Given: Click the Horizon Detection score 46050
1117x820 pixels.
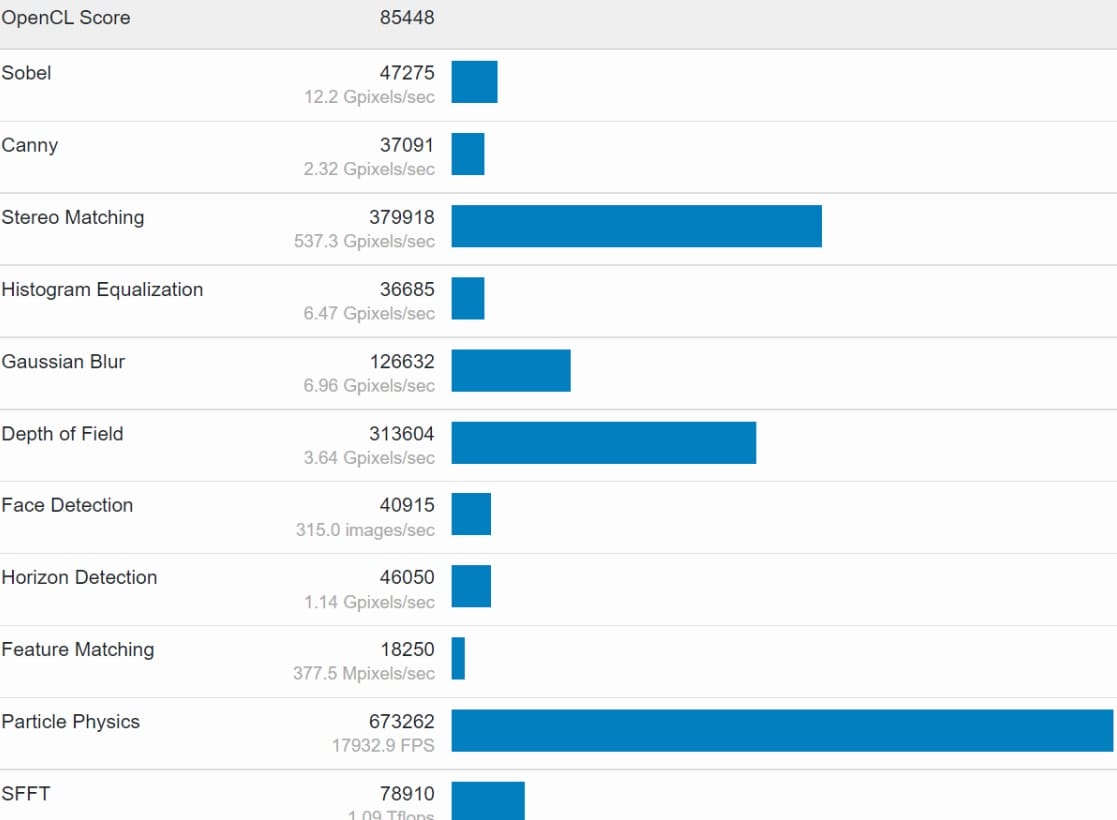Looking at the screenshot, I should point(407,578).
